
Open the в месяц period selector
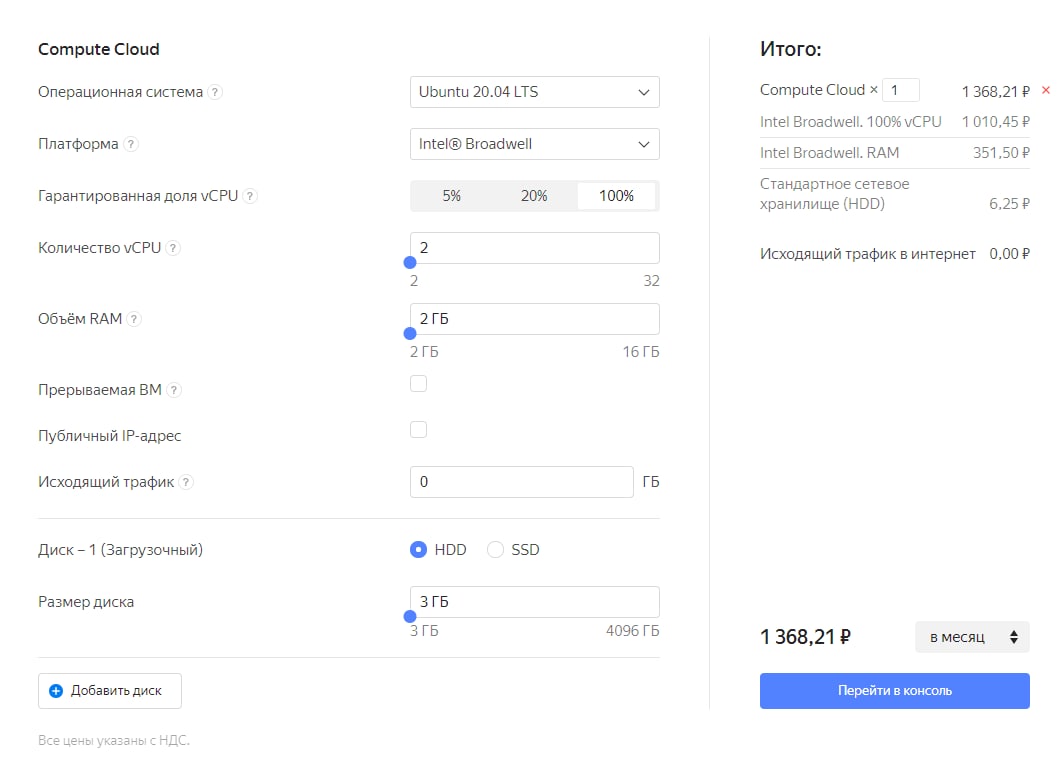tap(972, 637)
